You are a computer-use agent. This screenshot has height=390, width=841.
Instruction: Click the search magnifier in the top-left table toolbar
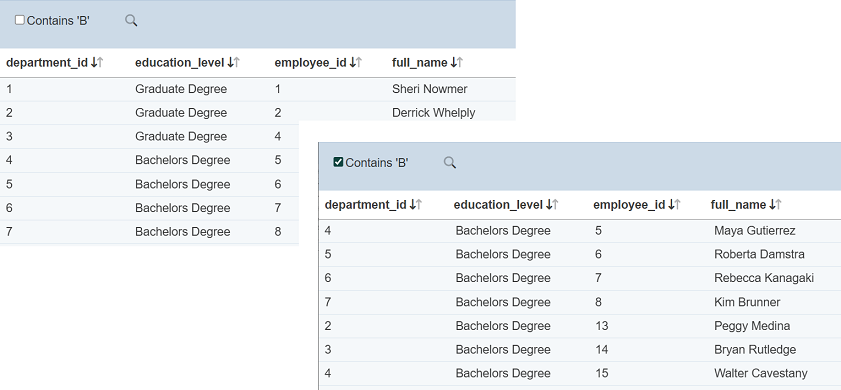click(x=131, y=21)
